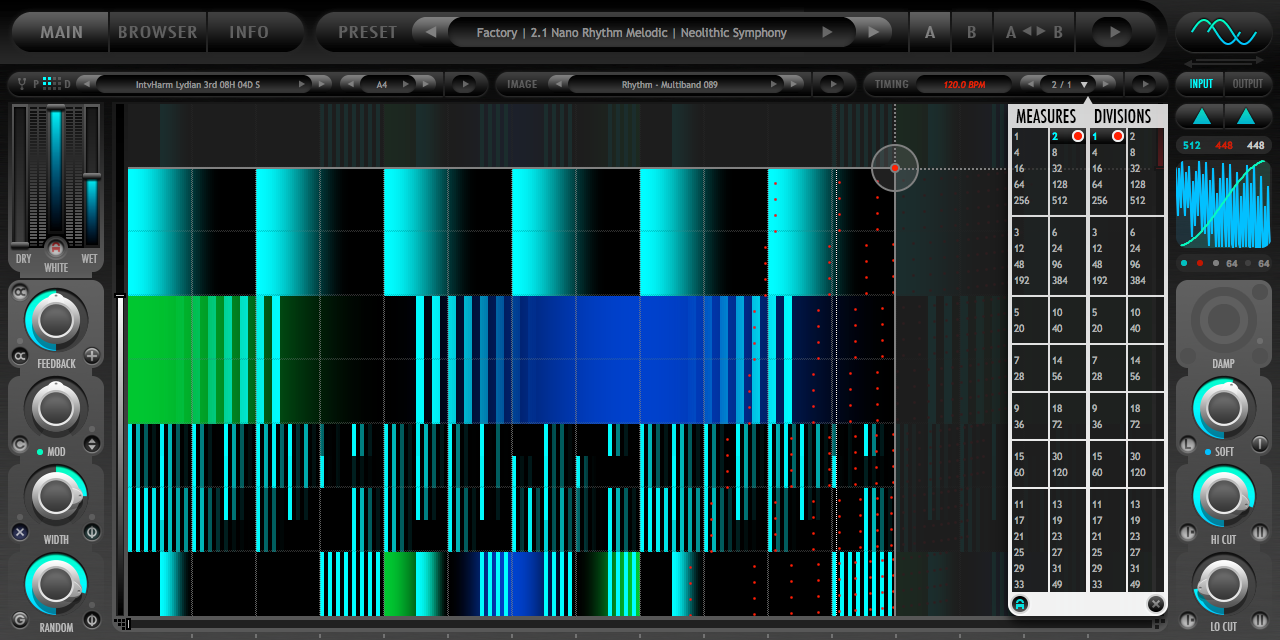Click the P mode letter beside tuning fork
The height and width of the screenshot is (640, 1280).
pyautogui.click(x=35, y=84)
